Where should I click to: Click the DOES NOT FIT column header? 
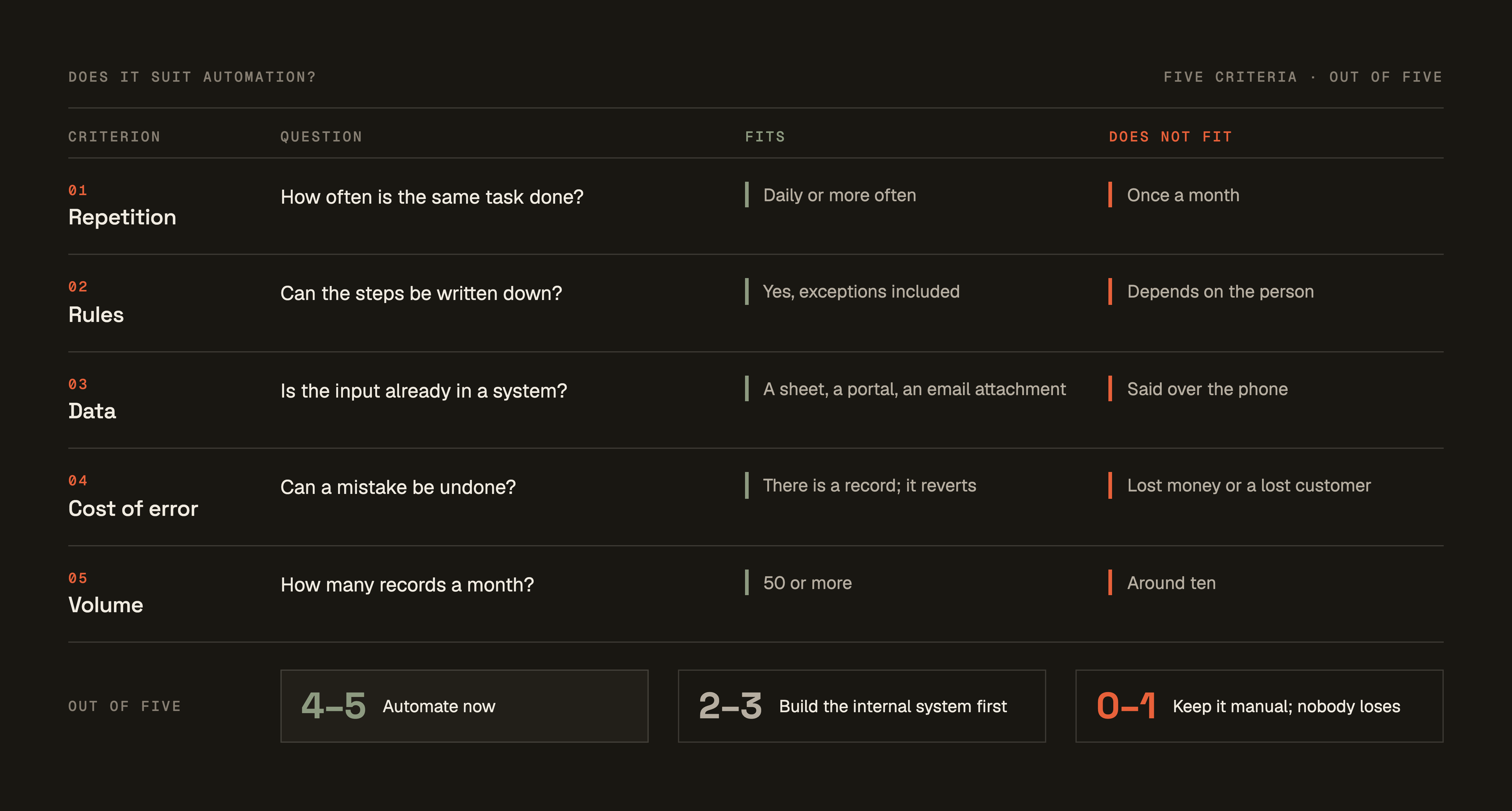(1170, 137)
